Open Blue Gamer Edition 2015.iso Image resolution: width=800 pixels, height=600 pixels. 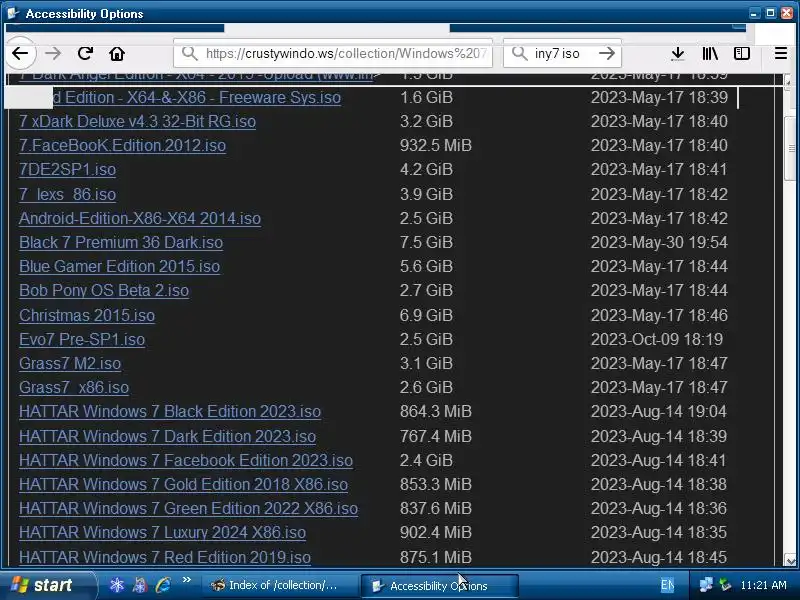pos(119,266)
